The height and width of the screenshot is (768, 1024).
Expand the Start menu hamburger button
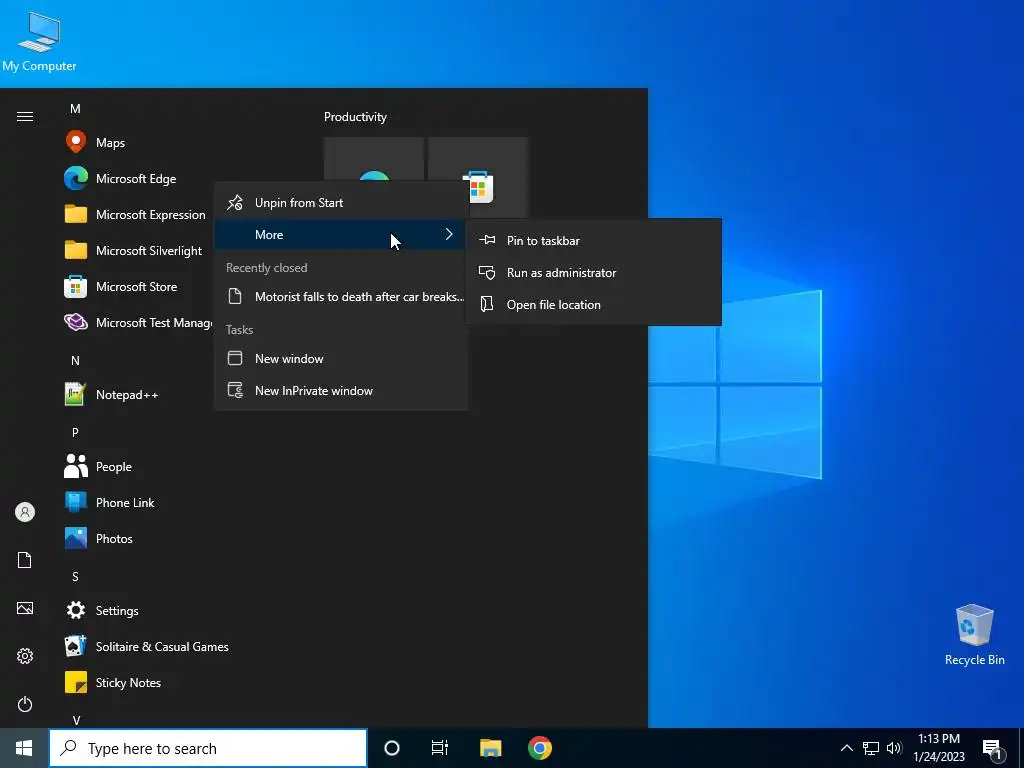pos(25,116)
